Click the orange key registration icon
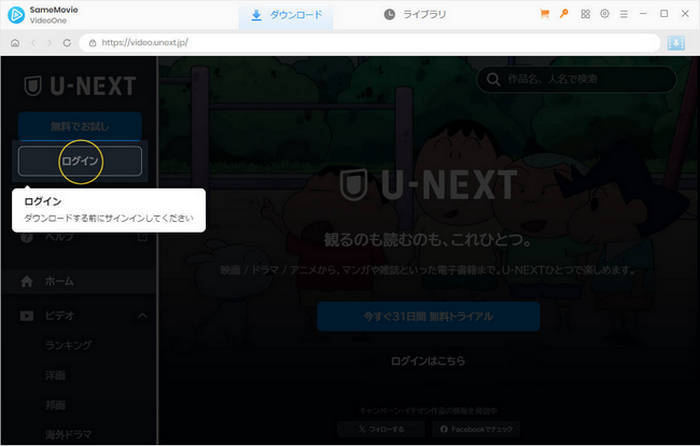 [x=564, y=14]
